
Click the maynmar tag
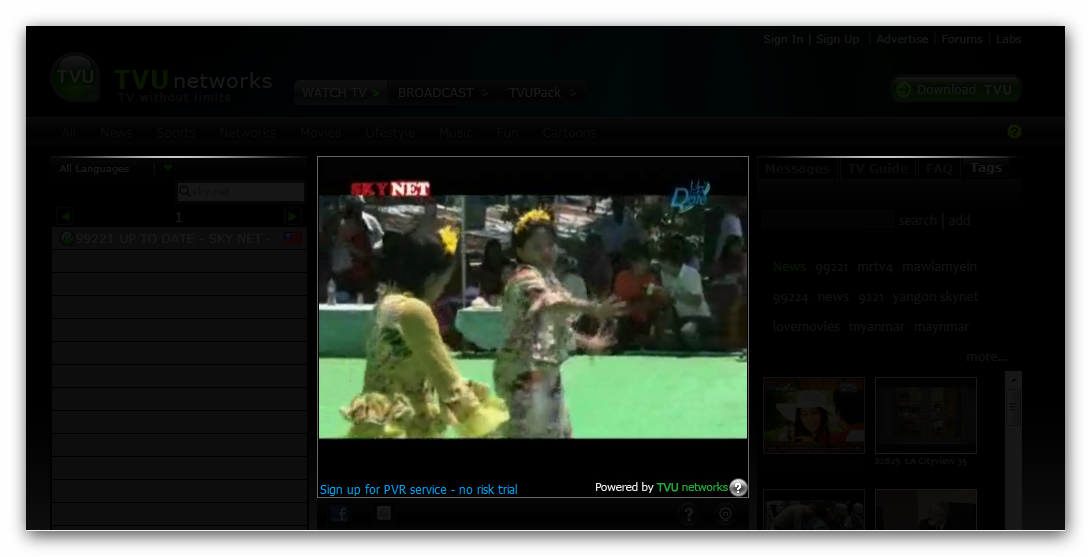[x=941, y=327]
